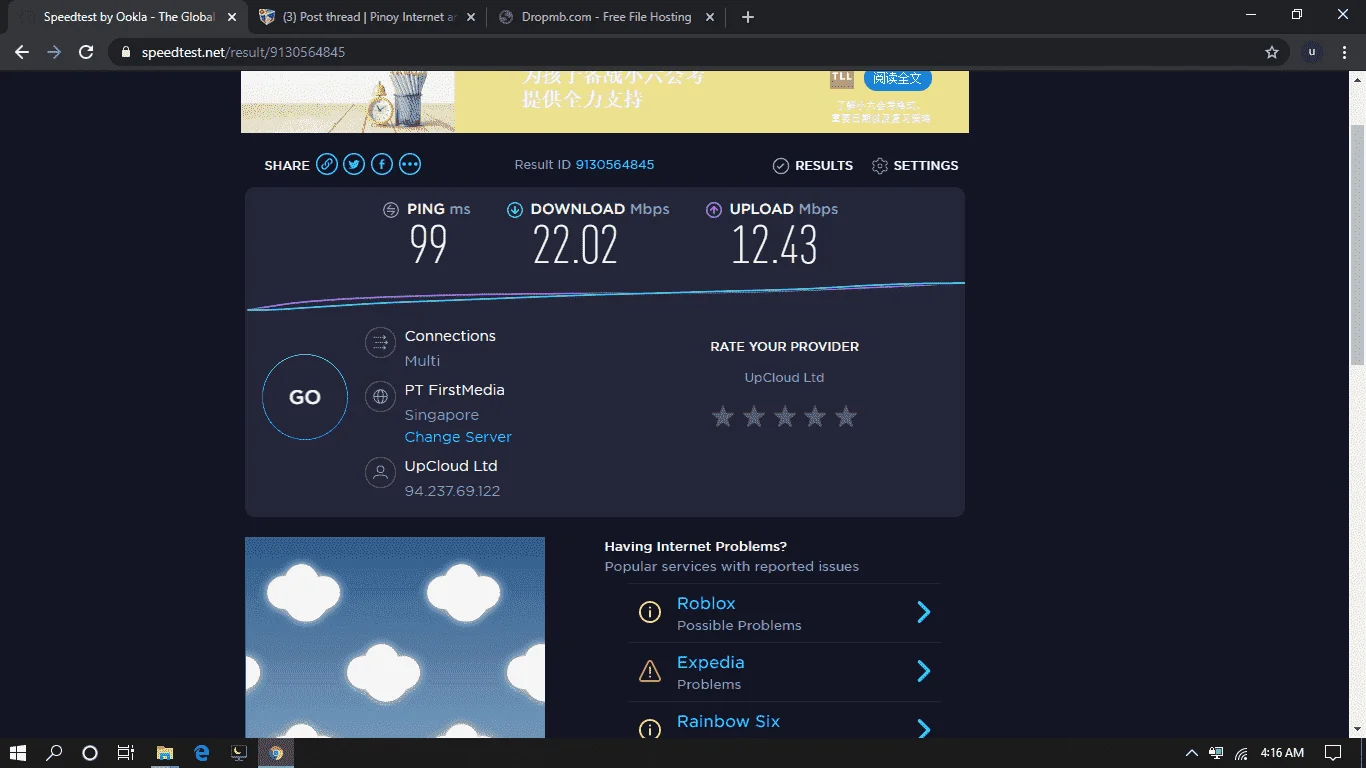Open the browser profile avatar

pyautogui.click(x=1312, y=52)
